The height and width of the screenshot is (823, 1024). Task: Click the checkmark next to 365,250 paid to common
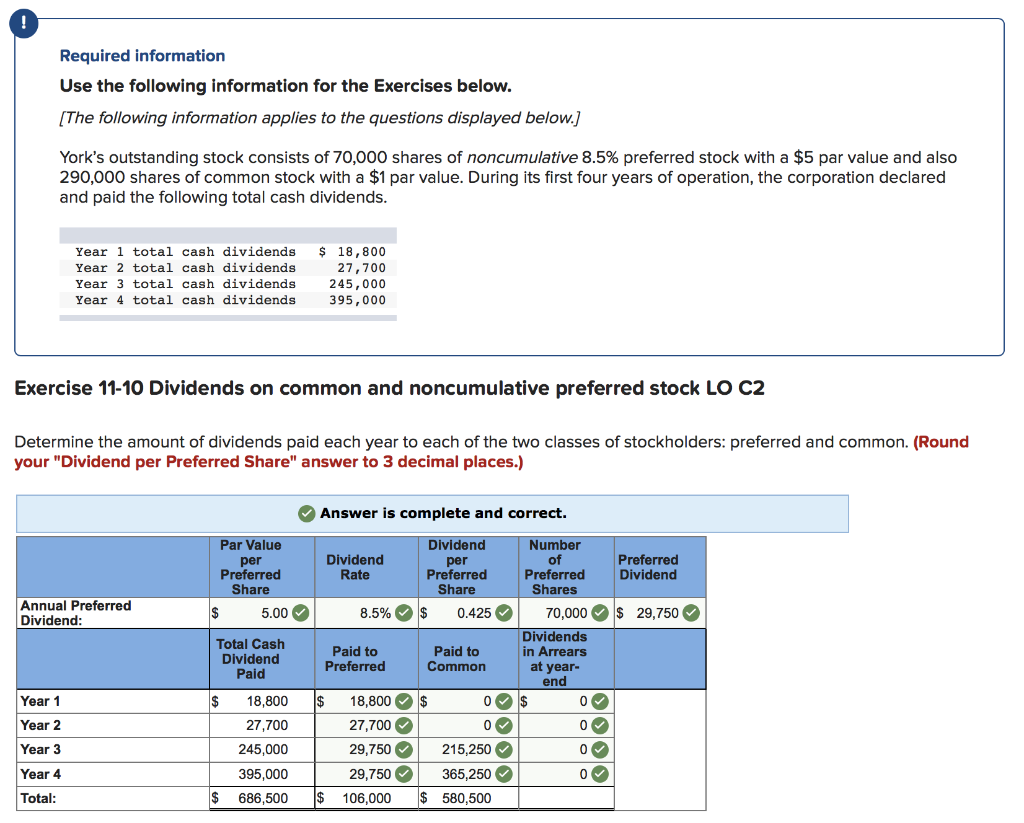[x=504, y=775]
